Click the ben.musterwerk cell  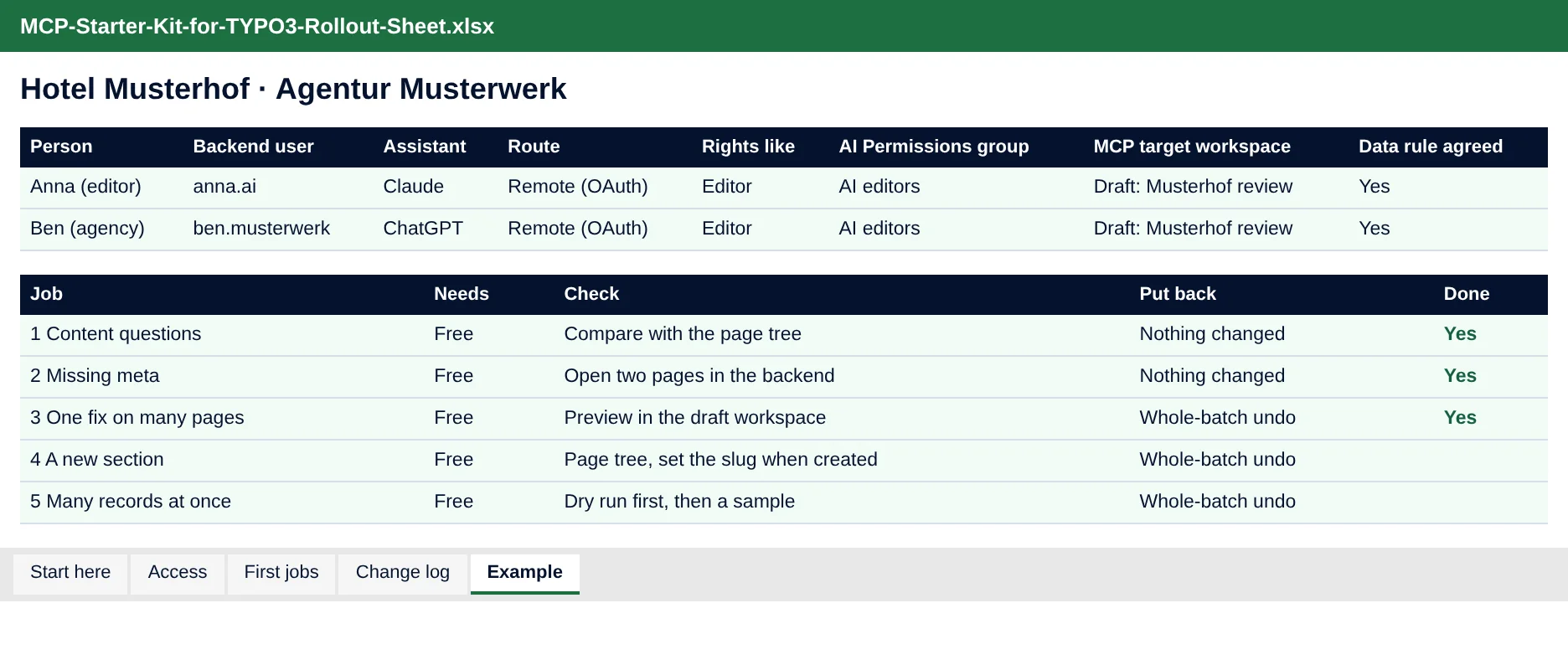[261, 229]
